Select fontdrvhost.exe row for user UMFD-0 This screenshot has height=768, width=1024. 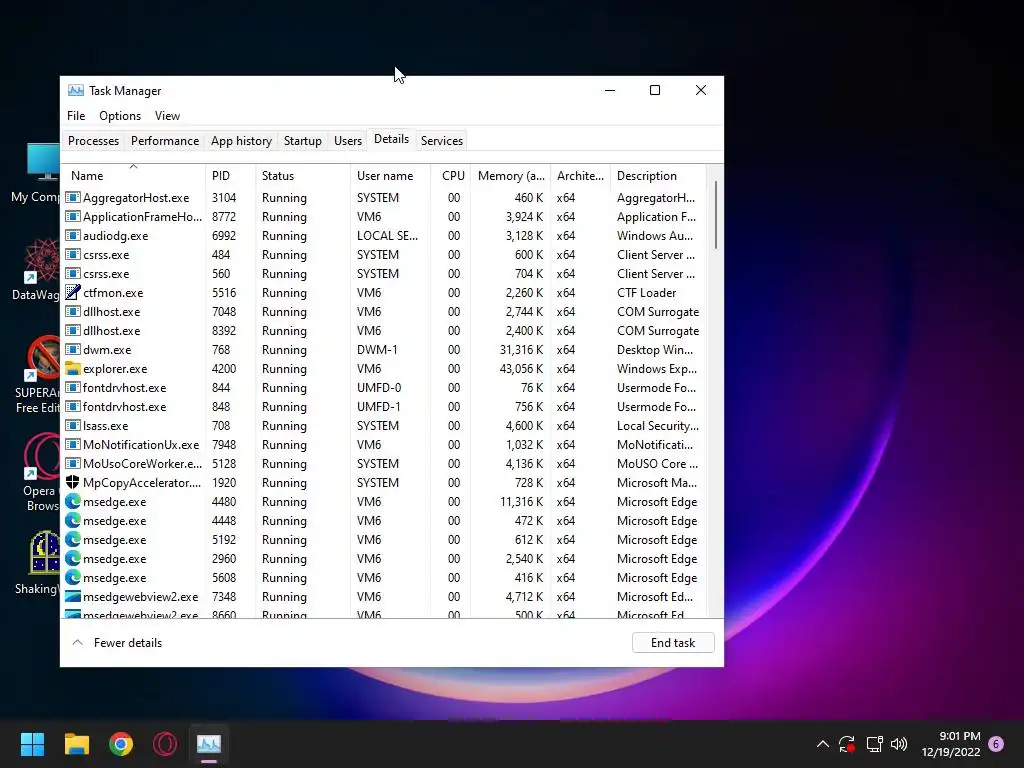click(385, 387)
